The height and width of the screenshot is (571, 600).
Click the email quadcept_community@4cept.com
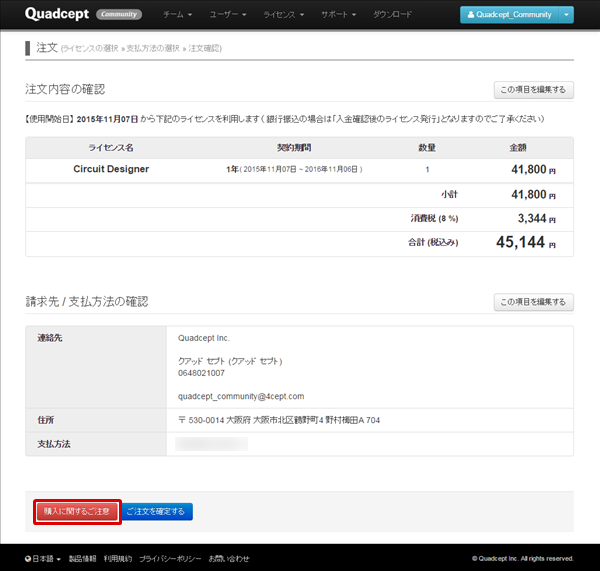[x=241, y=396]
